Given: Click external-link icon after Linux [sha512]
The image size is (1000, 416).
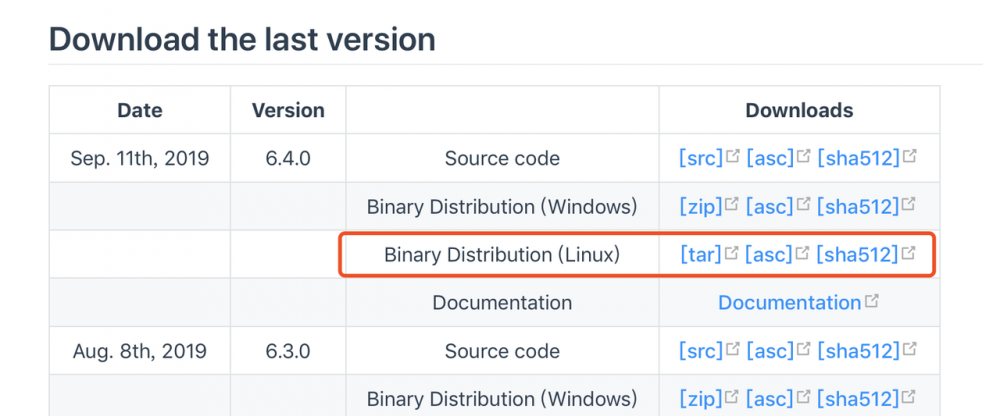Looking at the screenshot, I should tap(909, 253).
